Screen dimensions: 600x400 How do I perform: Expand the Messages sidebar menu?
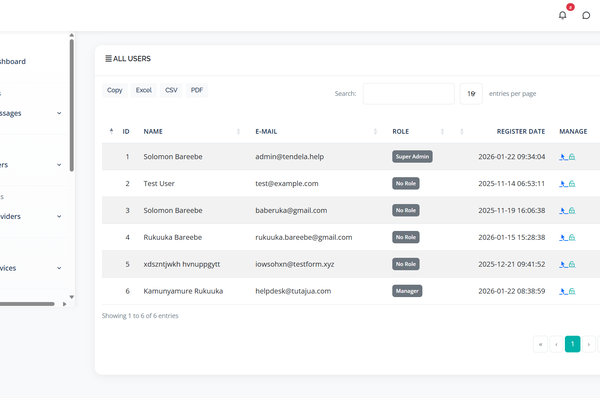pos(30,113)
